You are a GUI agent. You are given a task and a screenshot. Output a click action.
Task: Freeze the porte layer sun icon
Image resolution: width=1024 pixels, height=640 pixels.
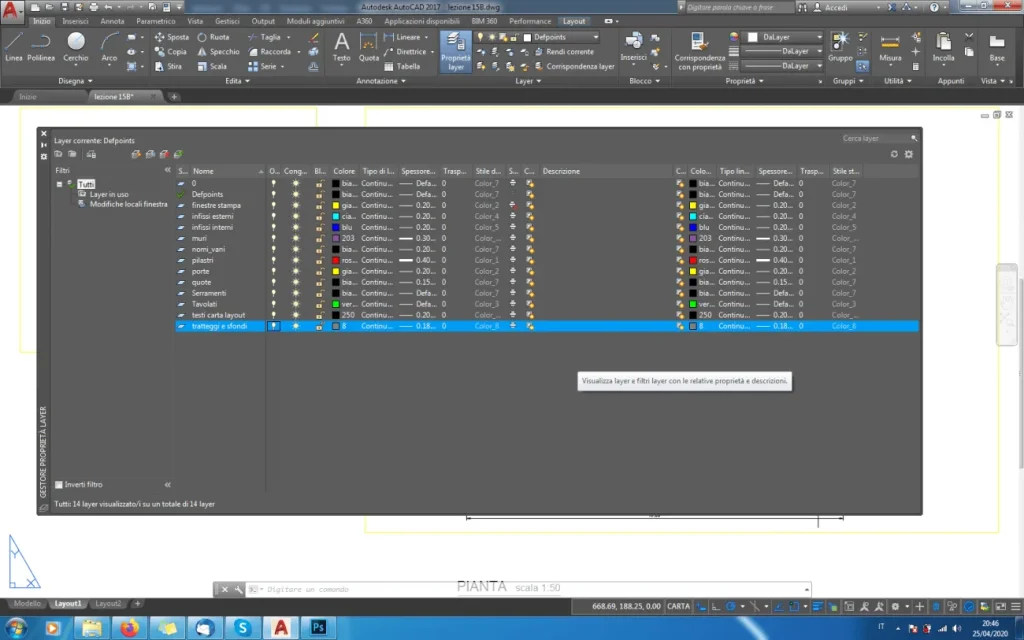coord(296,271)
